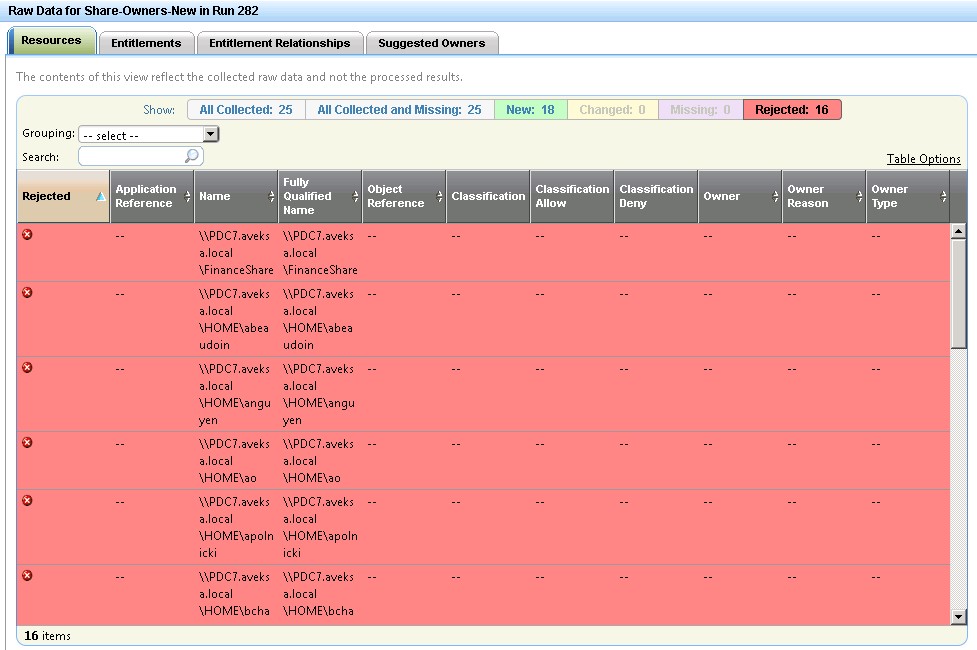Screen dimensions: 977x650
Task: Show All Collected and Missing filter
Action: (x=399, y=110)
